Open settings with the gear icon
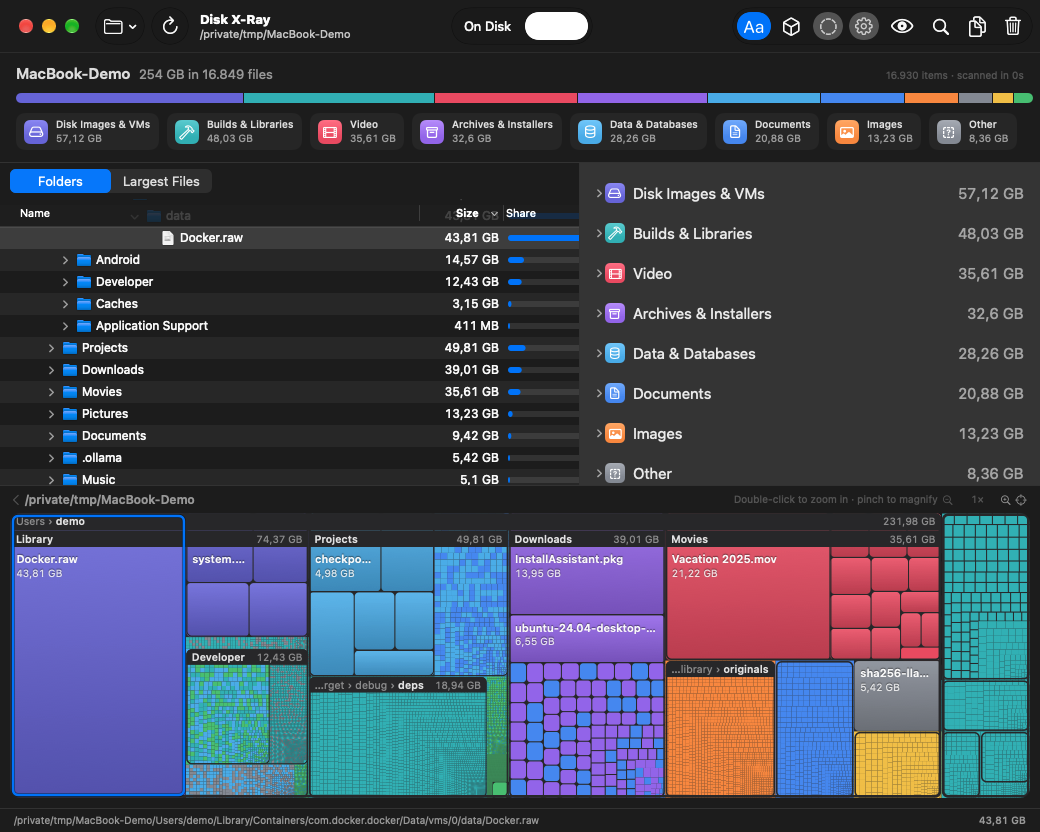This screenshot has width=1040, height=832. click(x=863, y=27)
